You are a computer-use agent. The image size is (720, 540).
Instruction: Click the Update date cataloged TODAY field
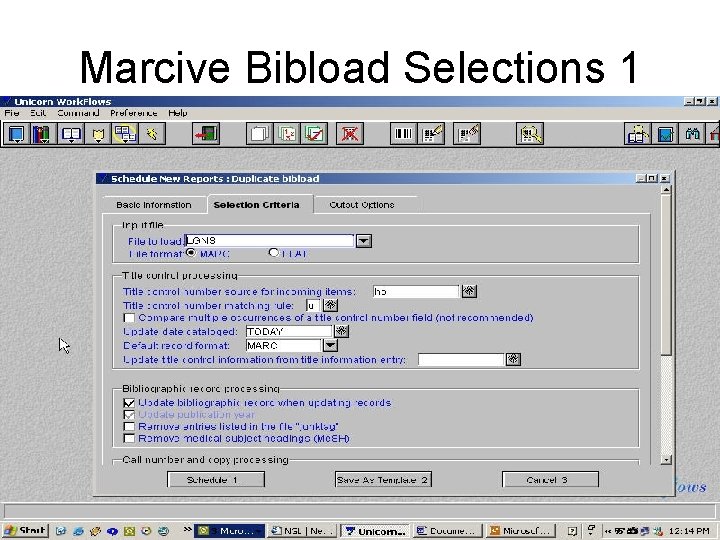(x=289, y=331)
